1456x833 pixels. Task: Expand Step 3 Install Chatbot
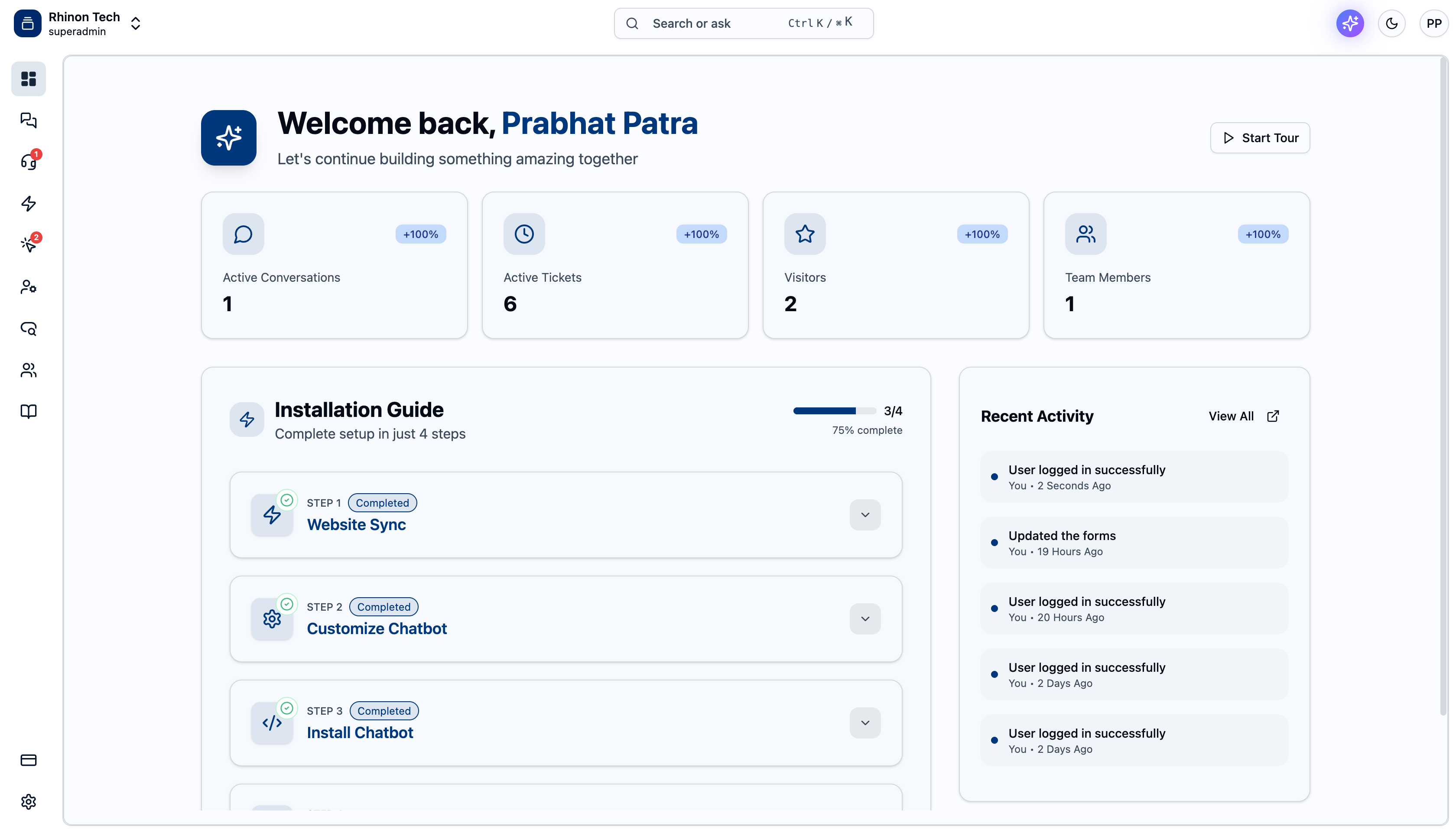[864, 723]
